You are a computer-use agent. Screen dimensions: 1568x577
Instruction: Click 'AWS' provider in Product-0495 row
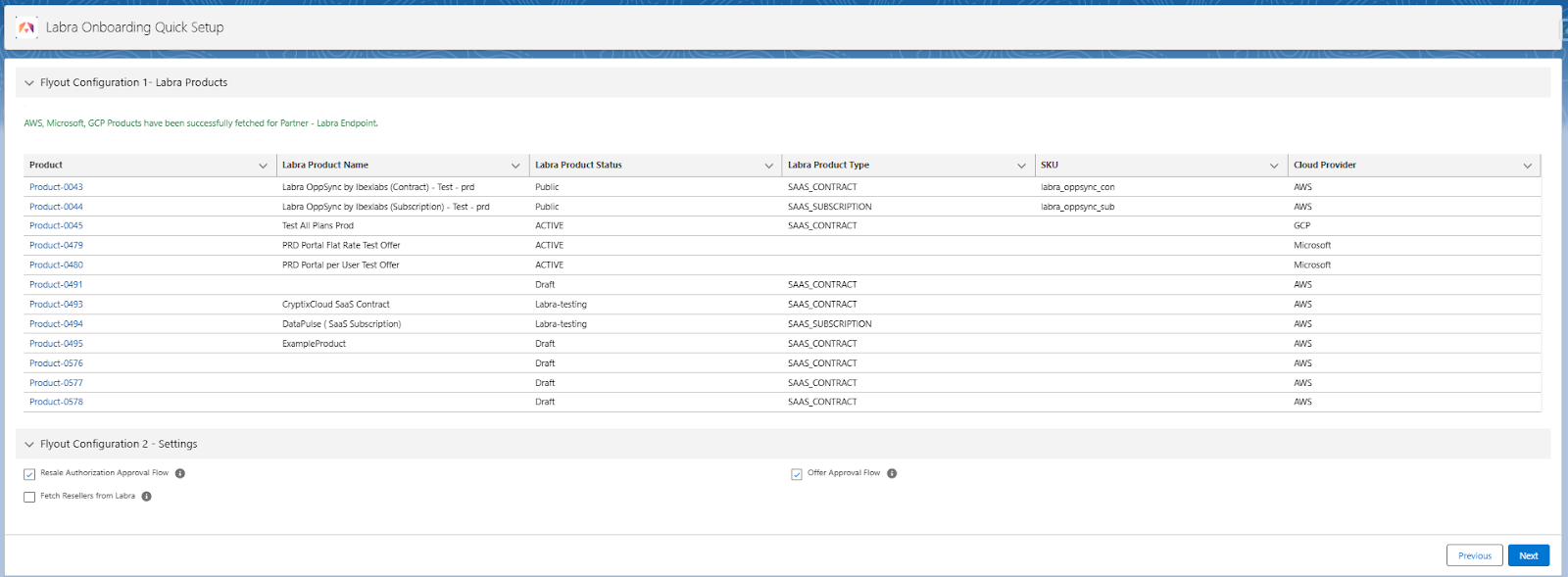[1302, 344]
